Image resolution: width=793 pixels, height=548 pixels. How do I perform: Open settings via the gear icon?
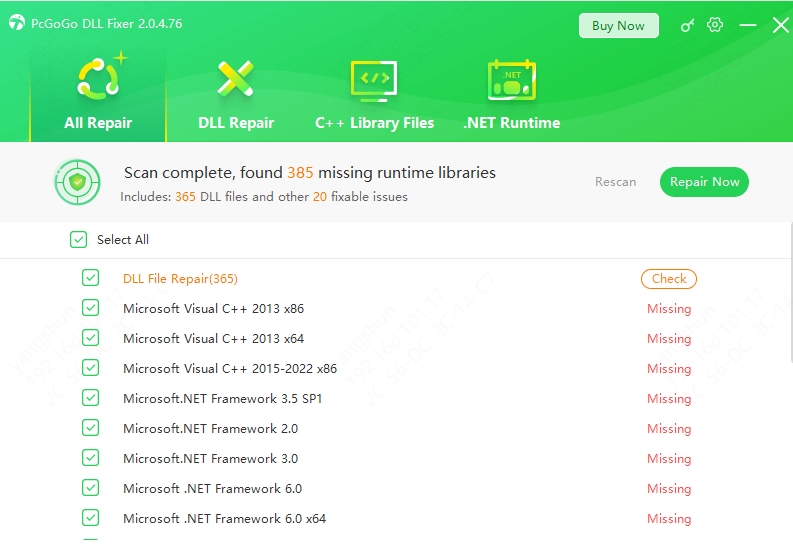click(x=715, y=25)
